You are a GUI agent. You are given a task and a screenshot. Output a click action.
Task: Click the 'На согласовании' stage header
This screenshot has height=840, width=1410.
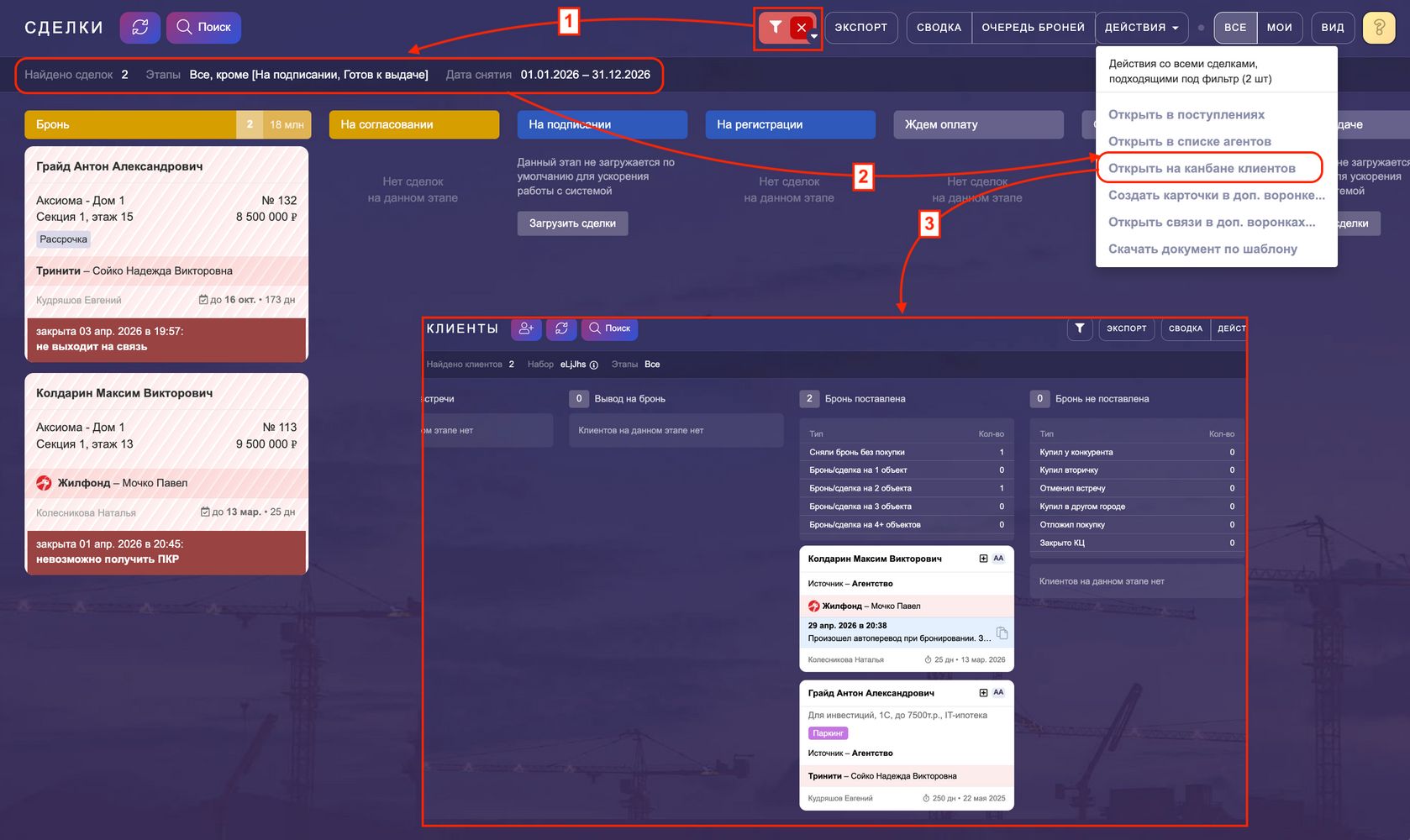click(414, 124)
